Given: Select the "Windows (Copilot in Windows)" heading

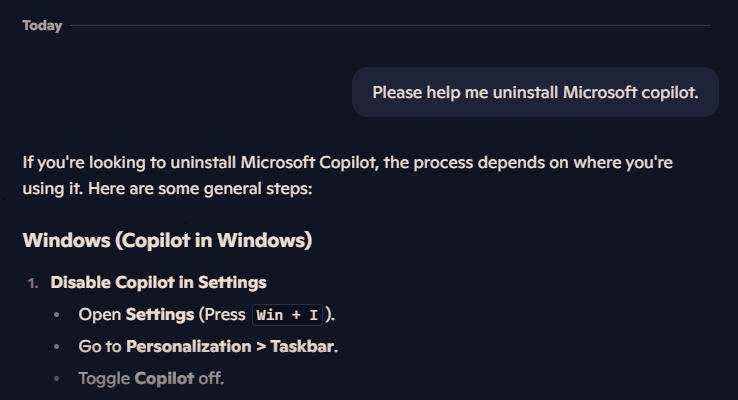Looking at the screenshot, I should point(167,241).
